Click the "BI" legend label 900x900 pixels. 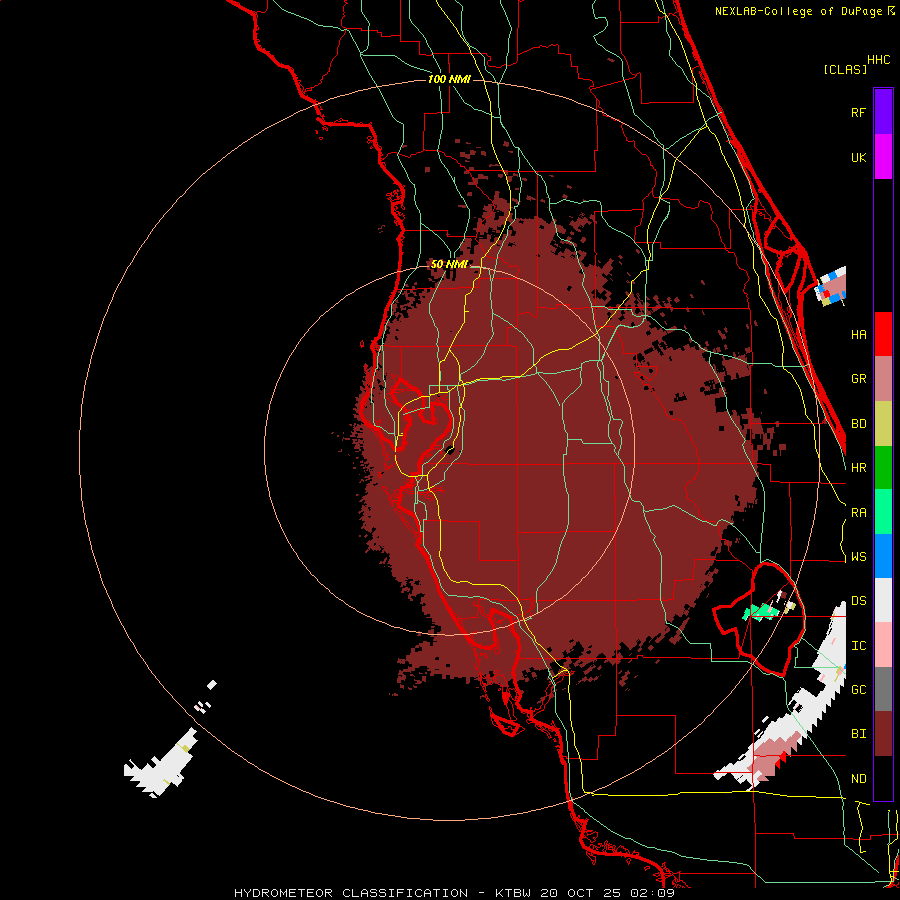click(x=858, y=734)
